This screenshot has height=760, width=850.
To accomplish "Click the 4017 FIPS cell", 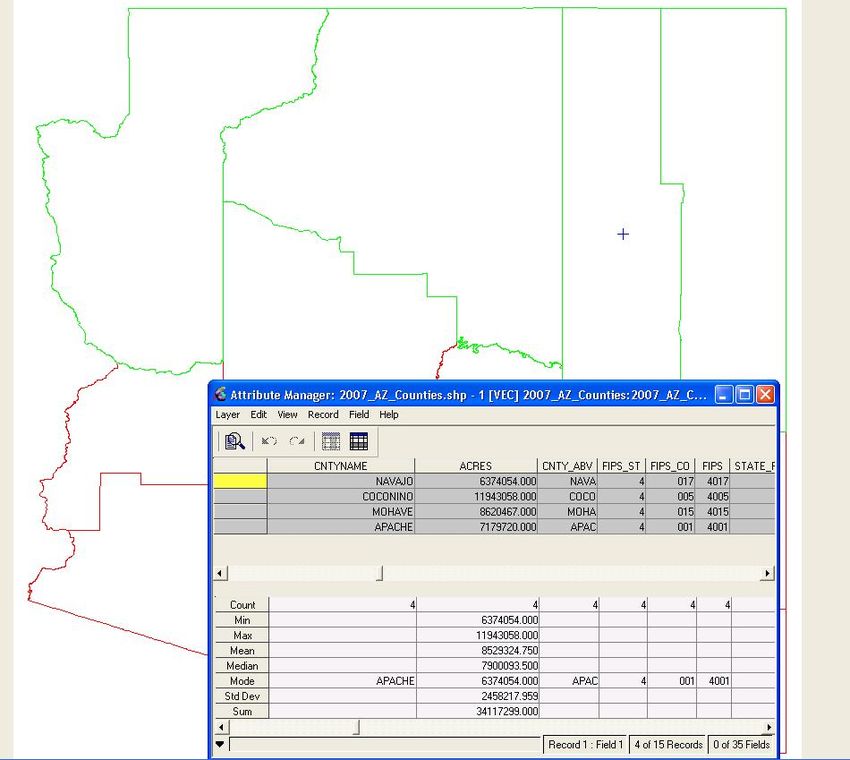I will [712, 481].
